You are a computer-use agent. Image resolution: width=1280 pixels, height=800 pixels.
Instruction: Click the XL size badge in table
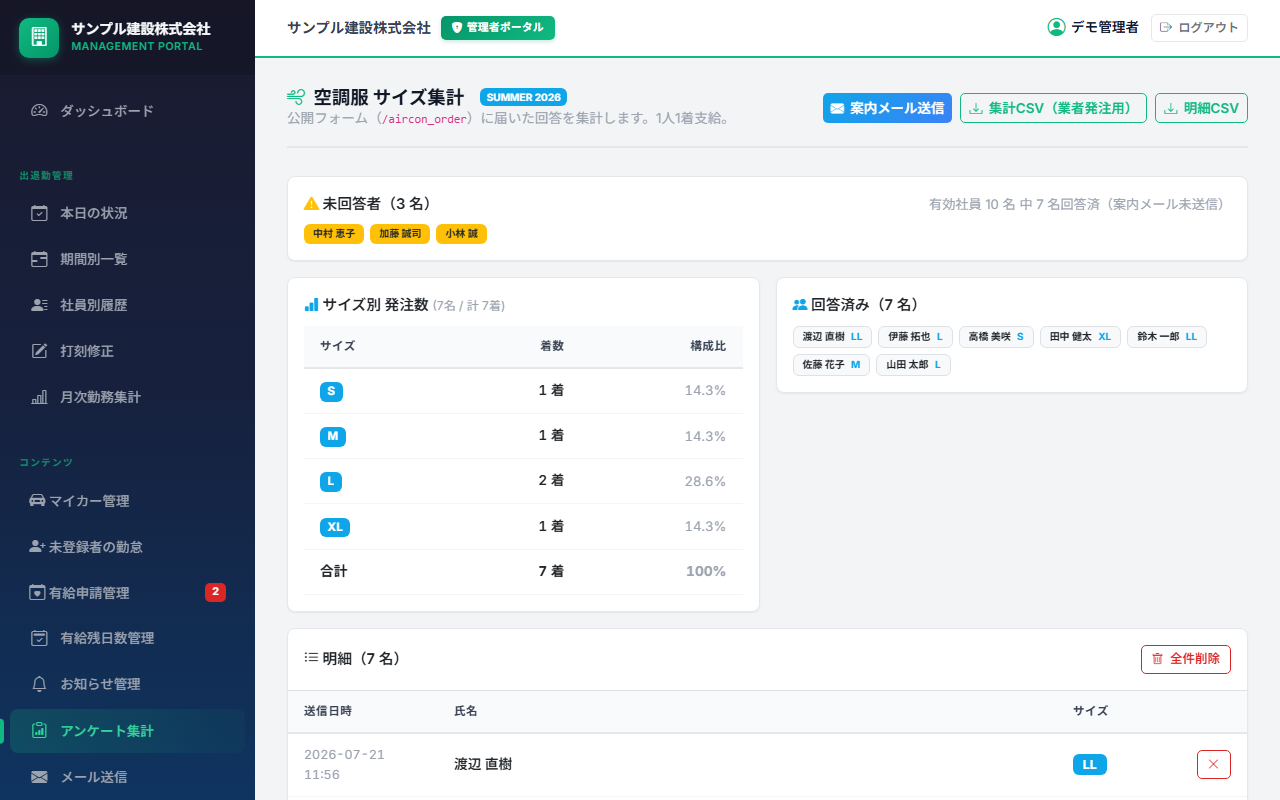(335, 527)
